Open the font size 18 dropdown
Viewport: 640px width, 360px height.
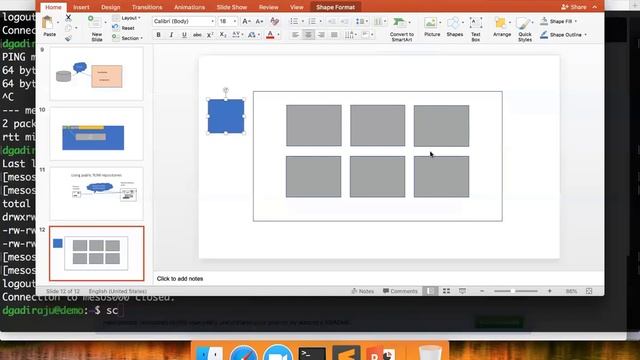click(x=235, y=21)
